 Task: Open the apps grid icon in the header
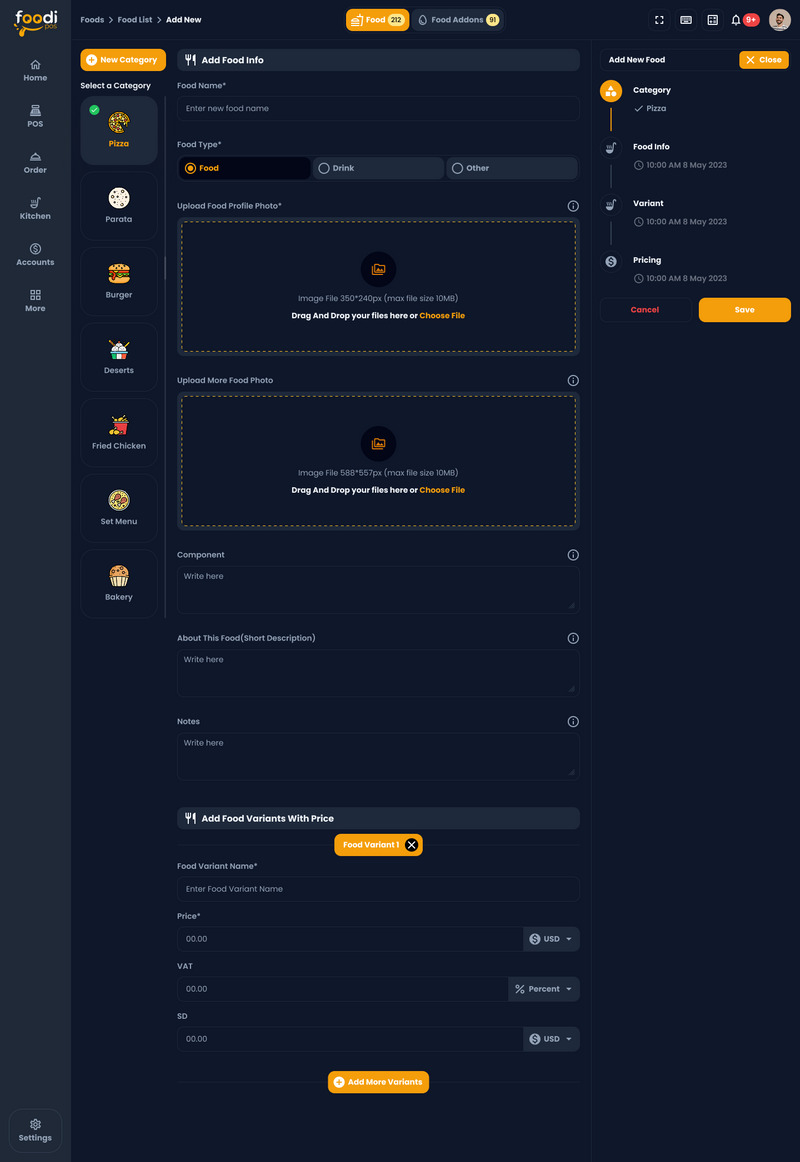pyautogui.click(x=712, y=19)
